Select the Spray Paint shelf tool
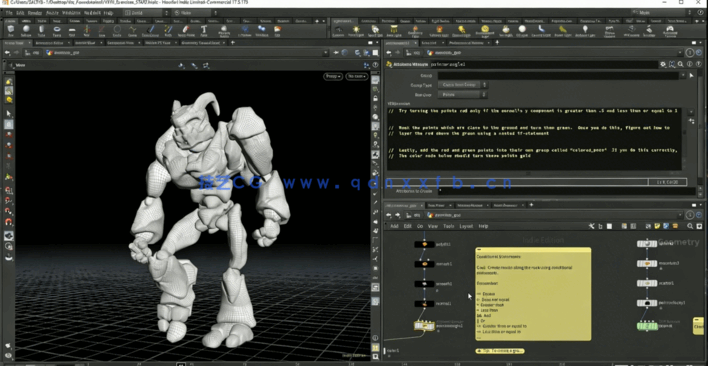This screenshot has height=366, width=708. 186,30
